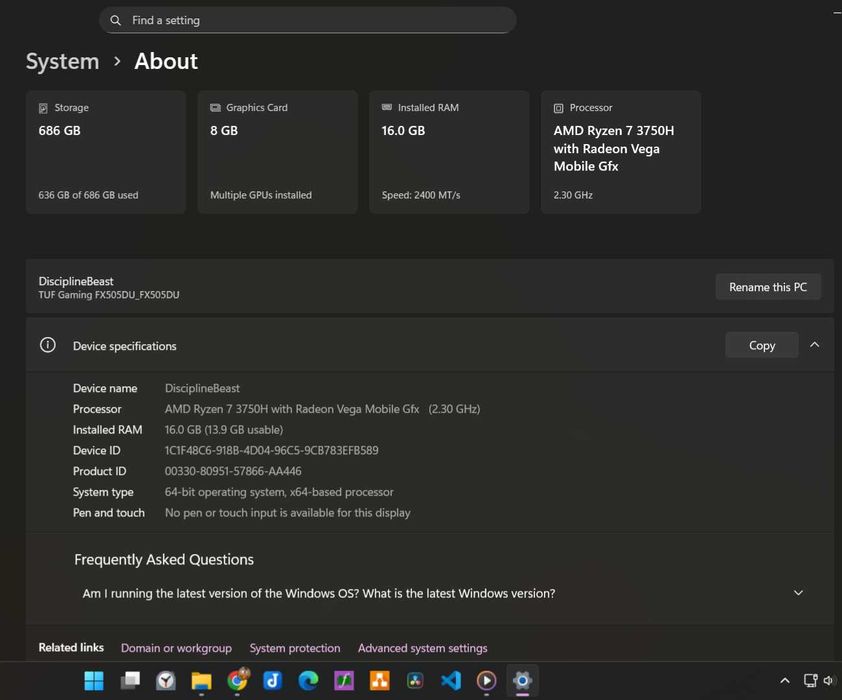This screenshot has height=700, width=842.
Task: Collapse the Device specifications section
Action: click(815, 345)
